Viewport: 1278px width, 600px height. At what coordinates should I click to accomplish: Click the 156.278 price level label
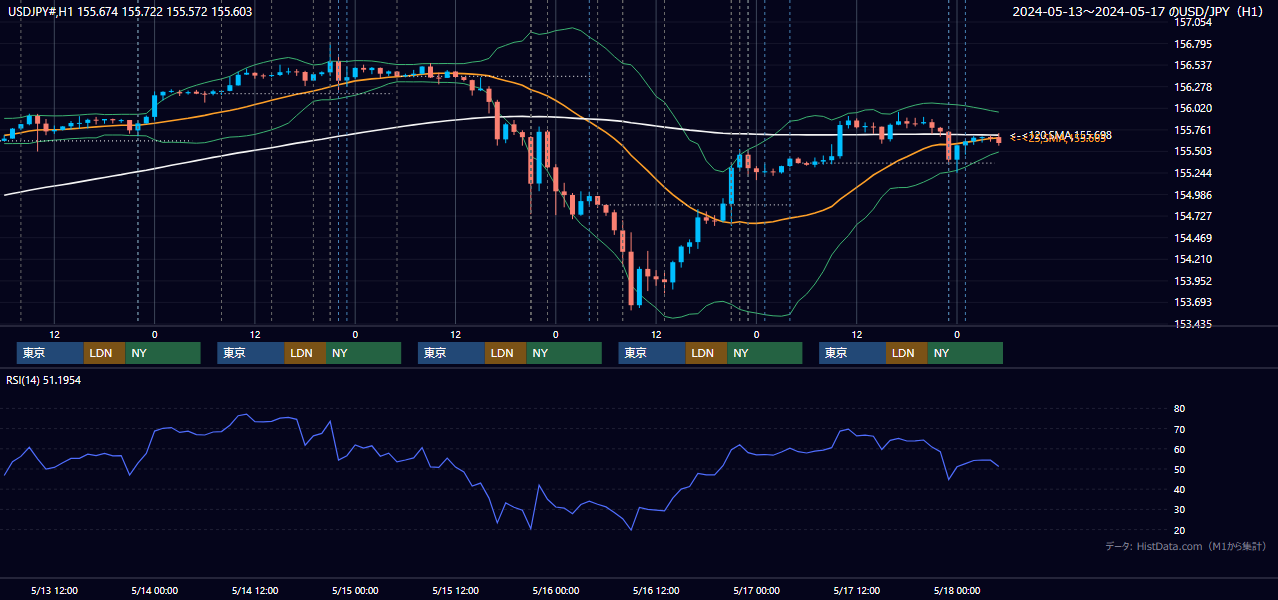click(x=1193, y=87)
